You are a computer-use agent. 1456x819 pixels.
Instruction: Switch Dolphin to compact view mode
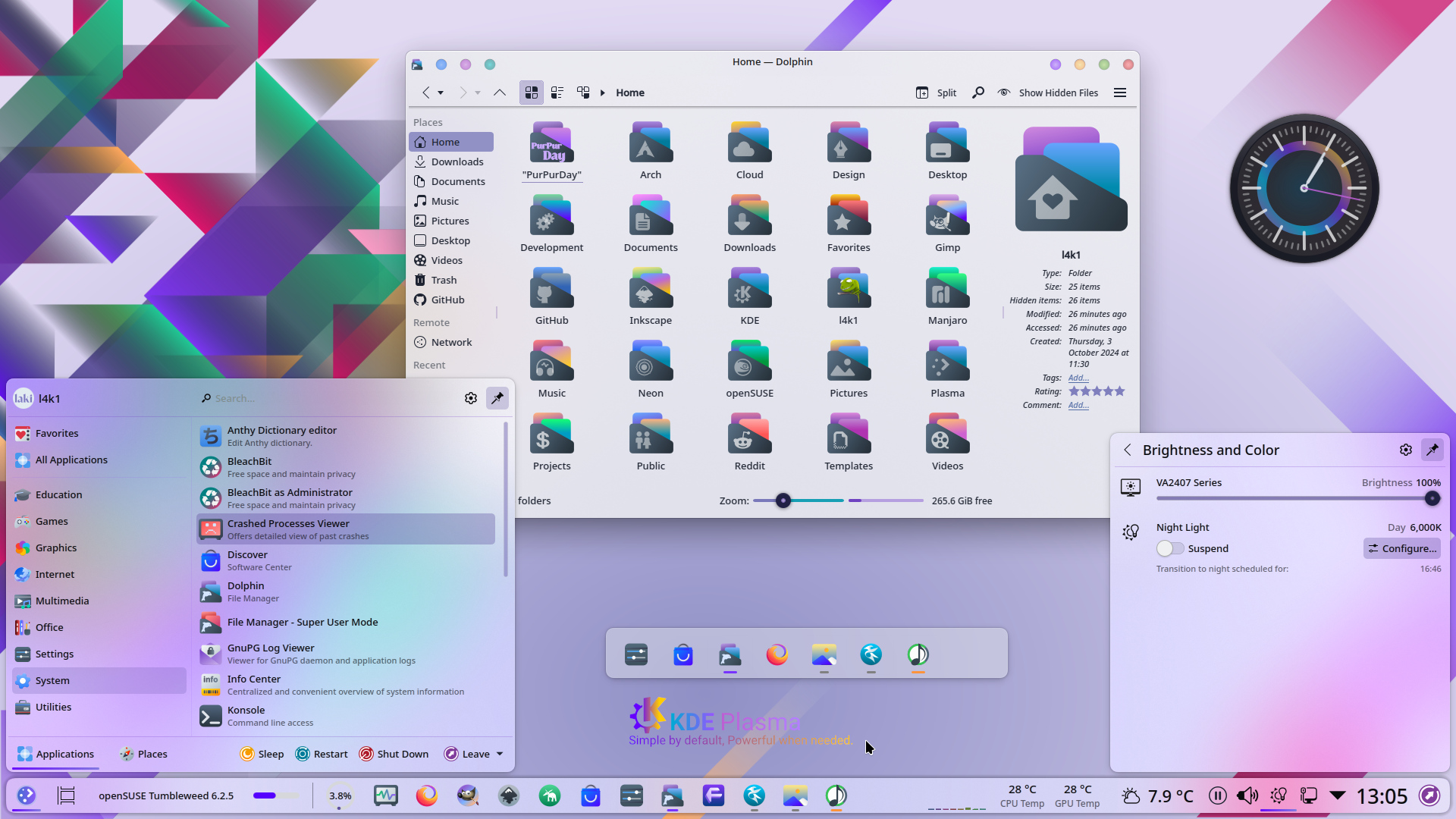[x=557, y=93]
